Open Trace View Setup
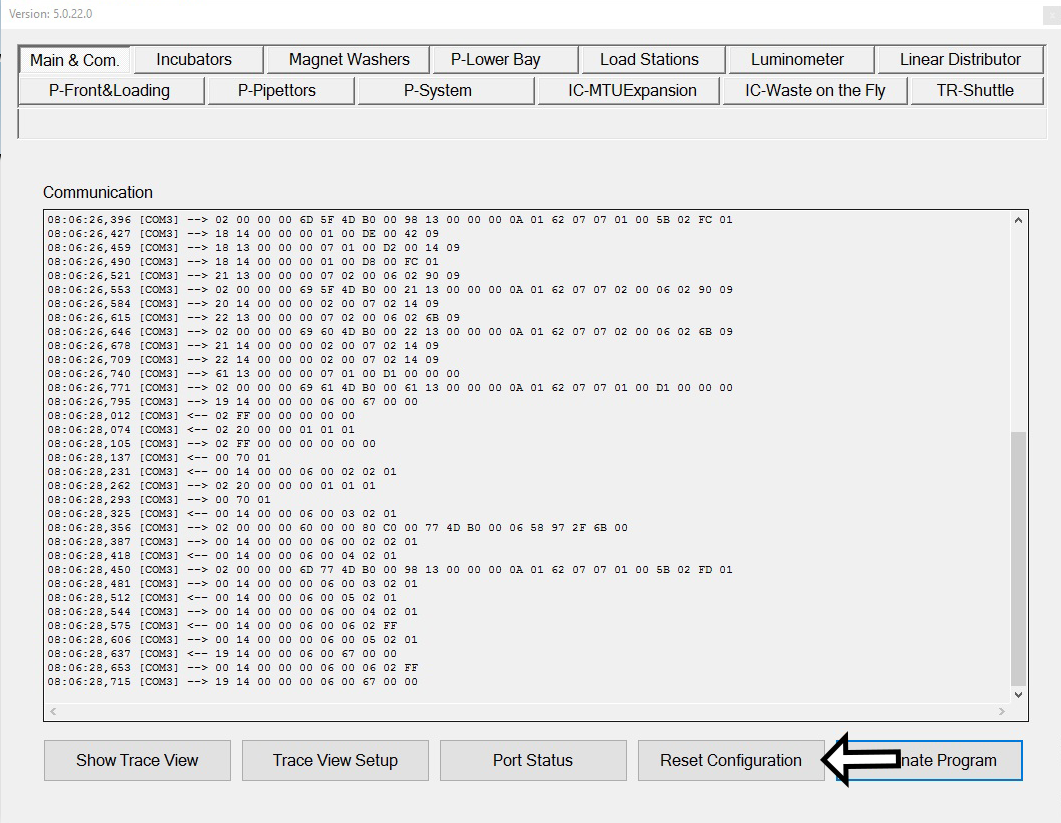The height and width of the screenshot is (823, 1061). click(x=335, y=761)
